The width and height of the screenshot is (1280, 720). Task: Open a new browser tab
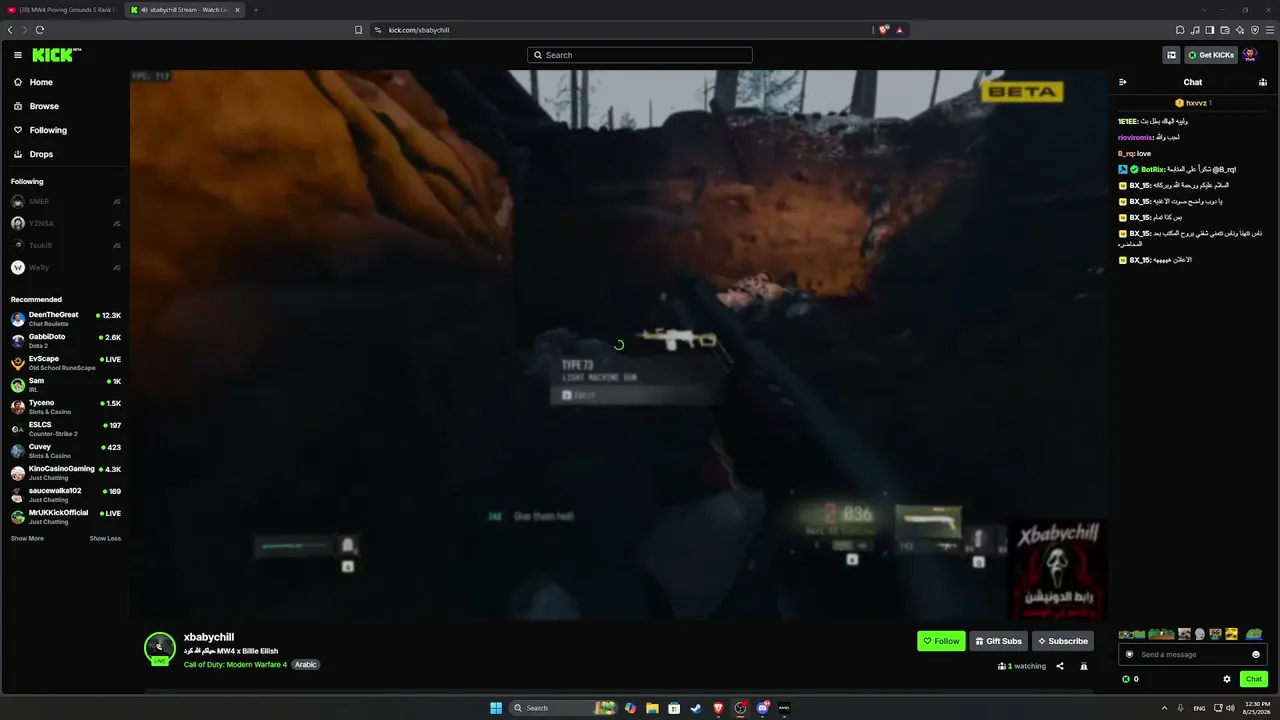[255, 10]
